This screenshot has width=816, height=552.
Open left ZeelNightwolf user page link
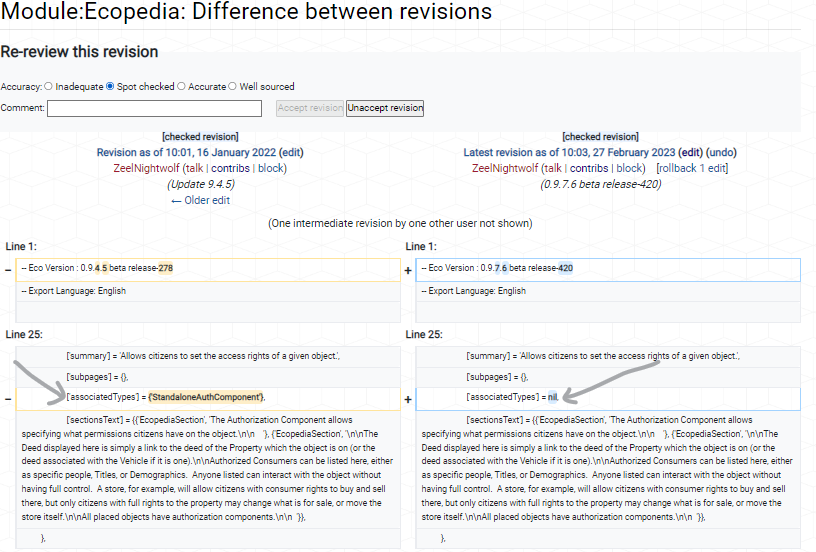pos(146,168)
